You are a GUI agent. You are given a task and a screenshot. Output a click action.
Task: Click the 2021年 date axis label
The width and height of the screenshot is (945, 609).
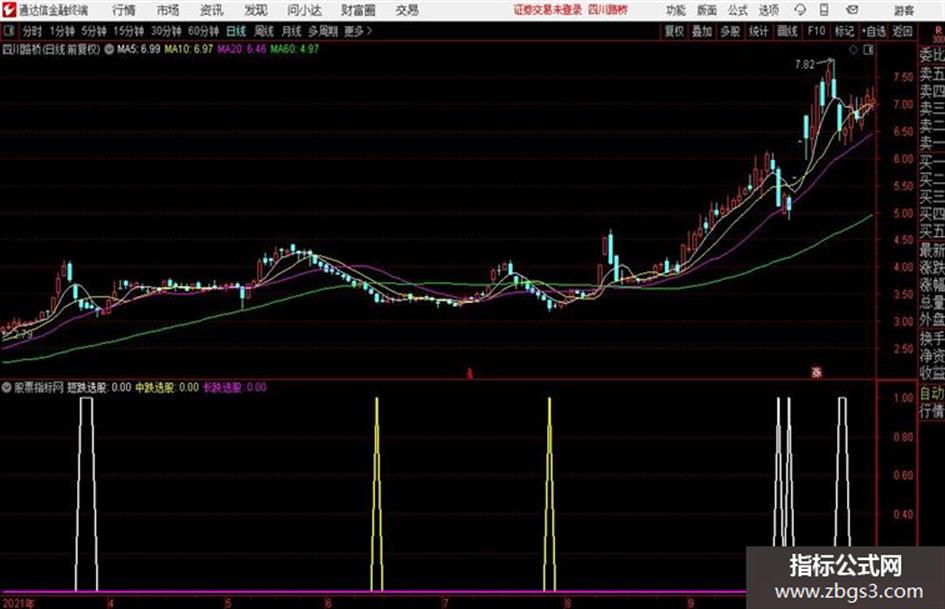point(19,603)
